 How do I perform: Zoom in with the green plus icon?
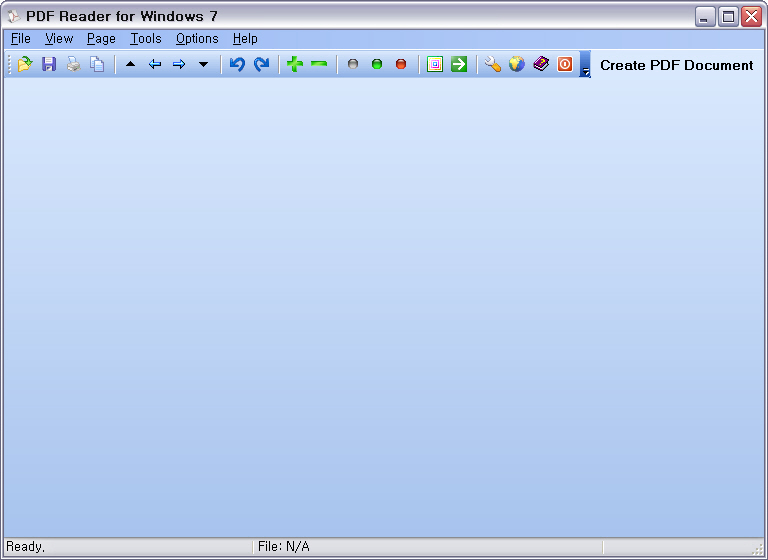point(295,64)
